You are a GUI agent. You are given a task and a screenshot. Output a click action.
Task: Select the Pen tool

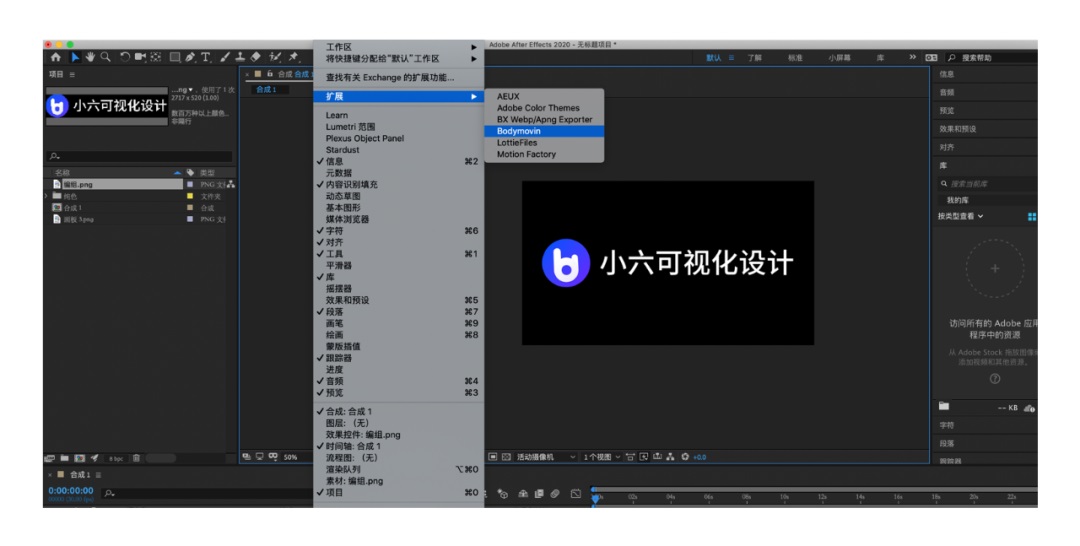click(190, 57)
